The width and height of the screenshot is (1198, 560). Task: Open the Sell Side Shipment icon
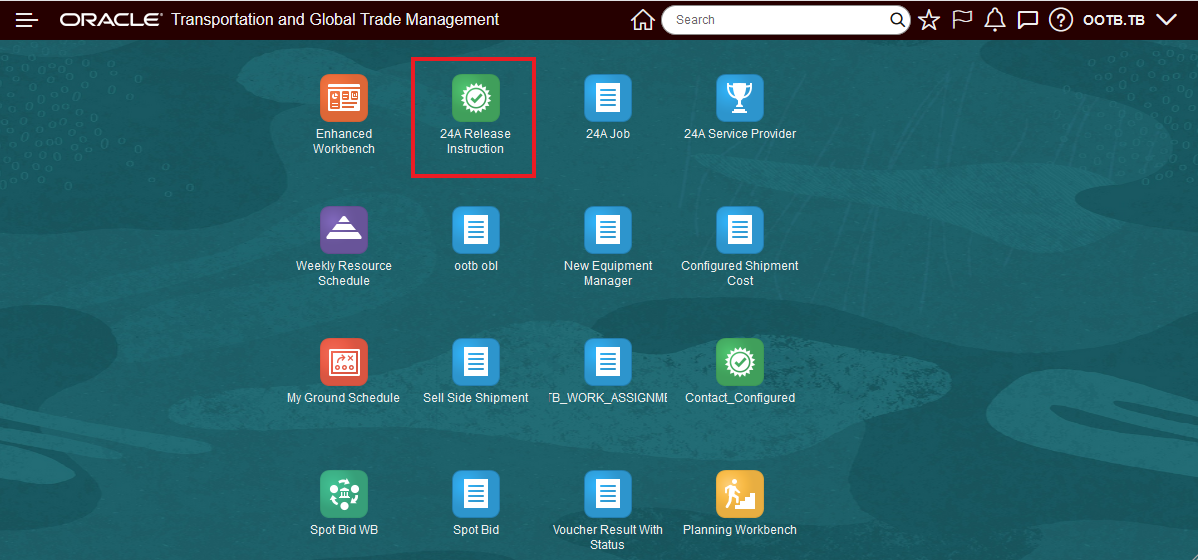click(475, 362)
